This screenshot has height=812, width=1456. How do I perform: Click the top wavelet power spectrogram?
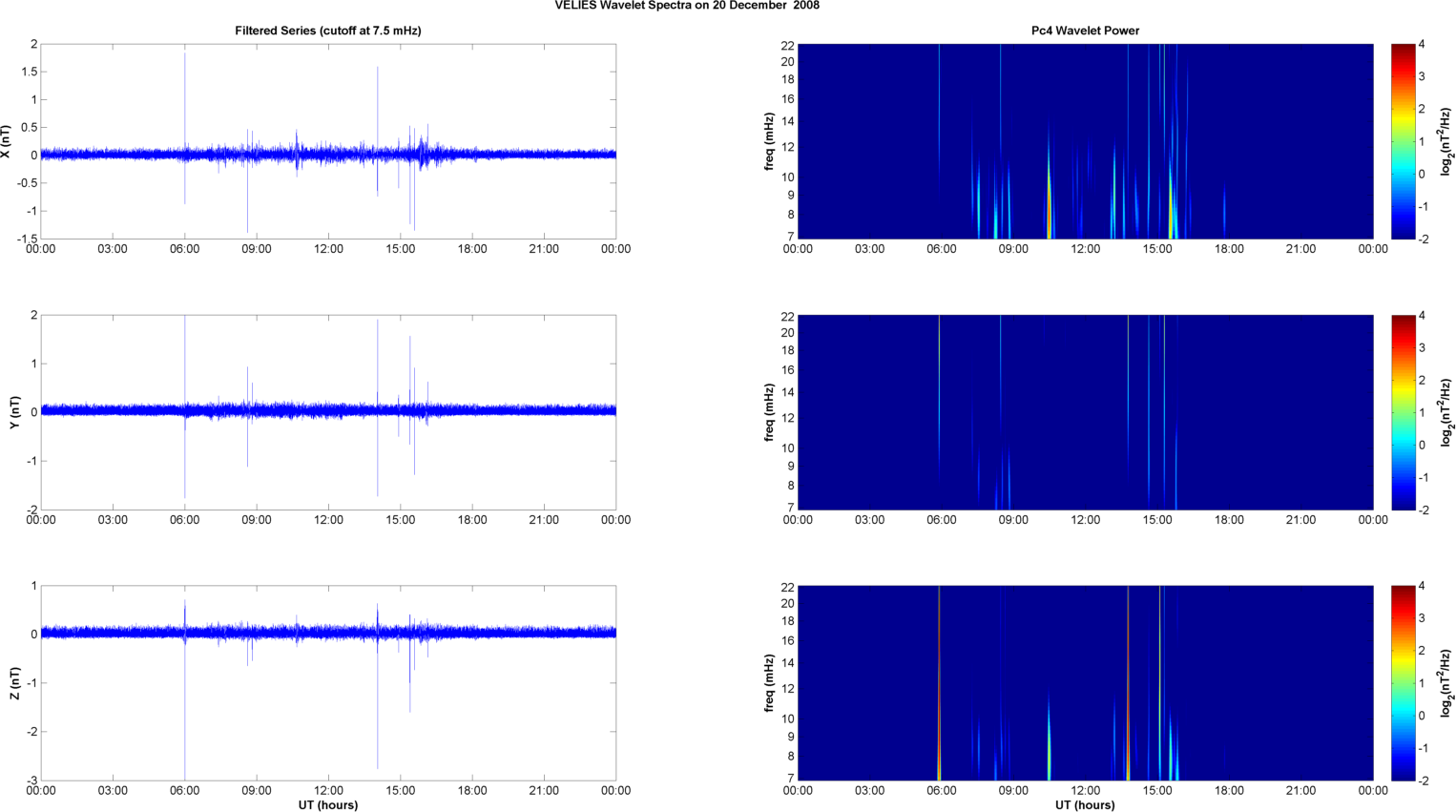(x=1085, y=141)
